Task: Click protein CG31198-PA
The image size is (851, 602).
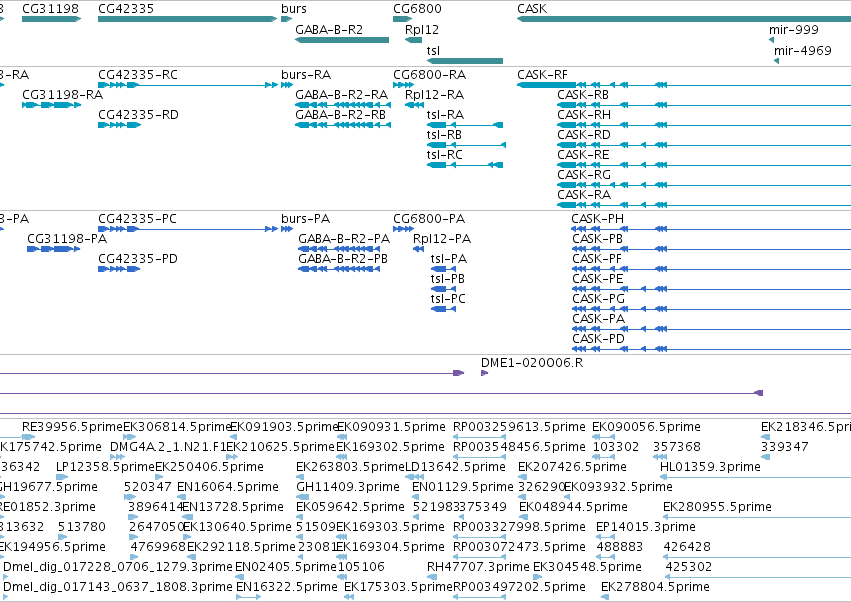Action: (54, 249)
